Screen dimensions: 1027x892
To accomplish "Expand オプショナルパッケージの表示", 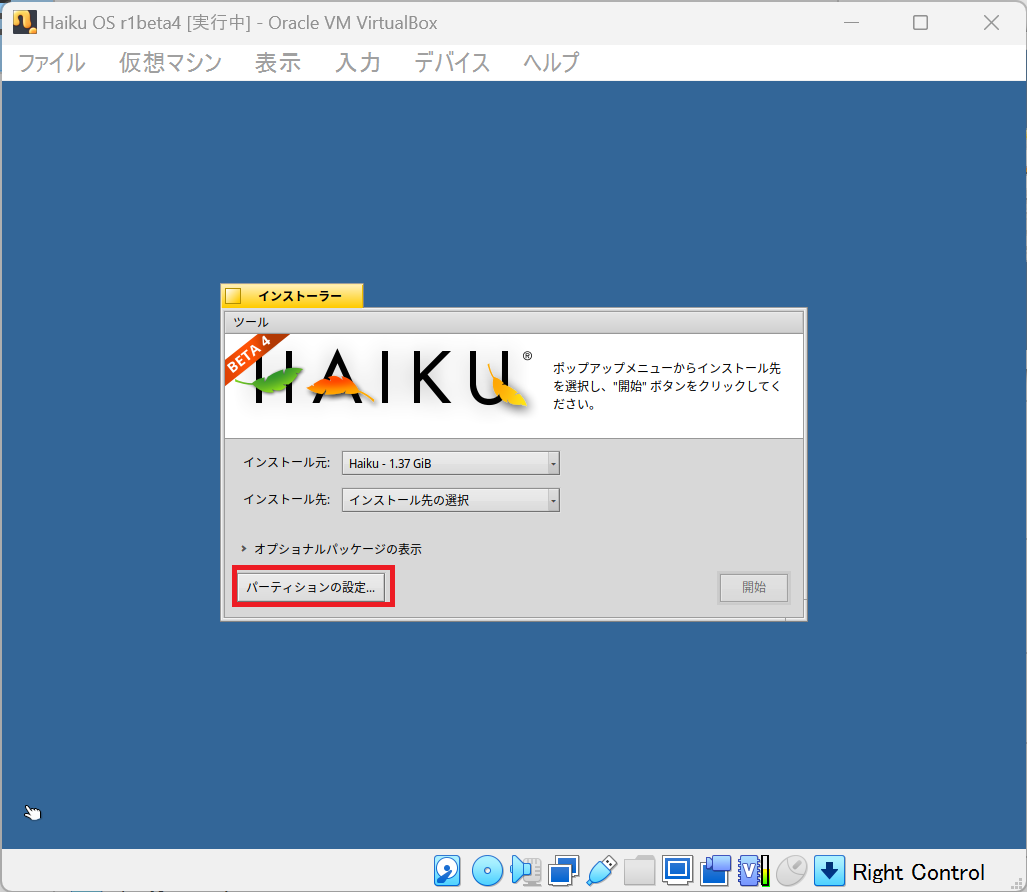I will click(x=331, y=549).
